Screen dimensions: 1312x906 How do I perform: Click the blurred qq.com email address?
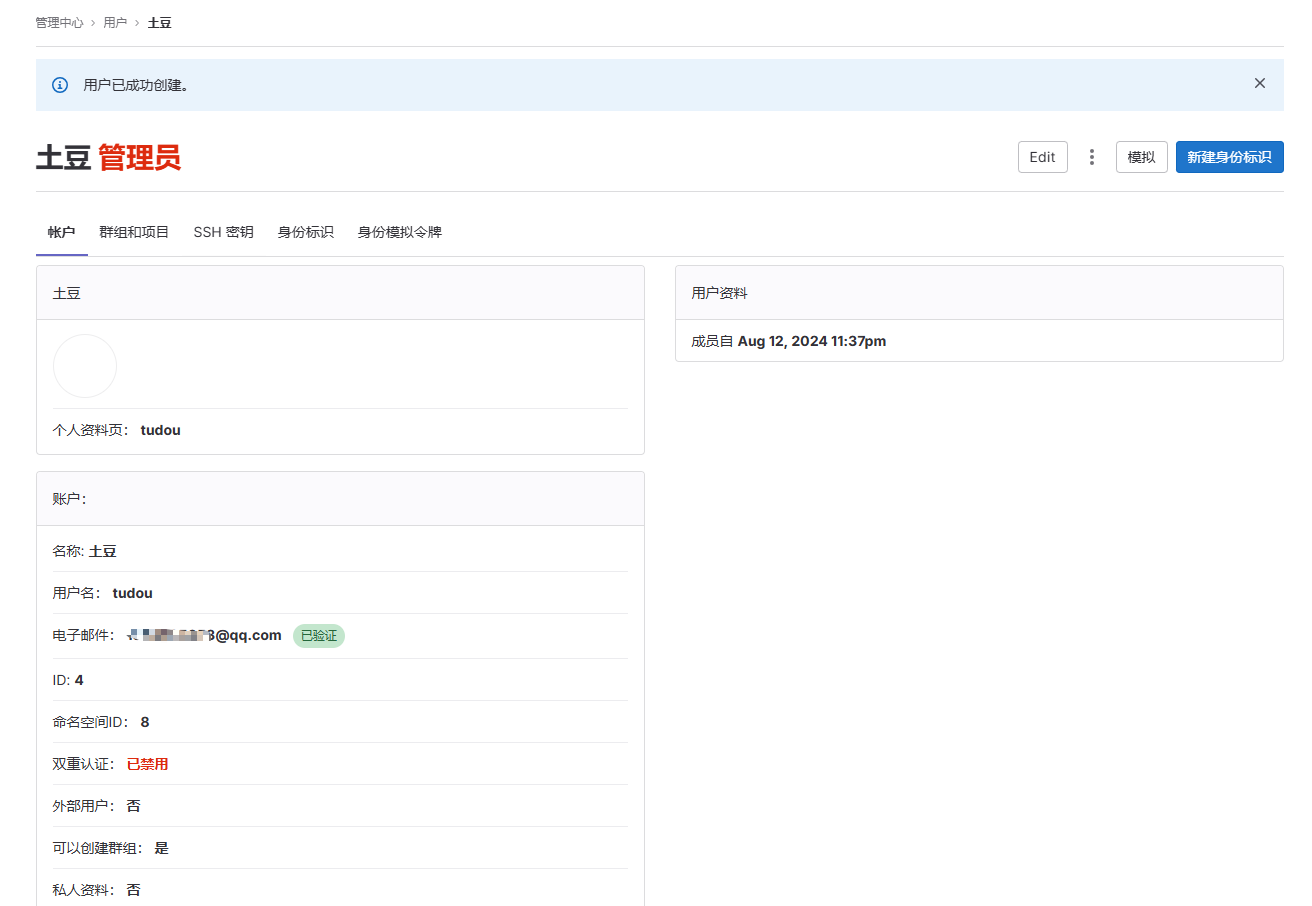[x=204, y=635]
